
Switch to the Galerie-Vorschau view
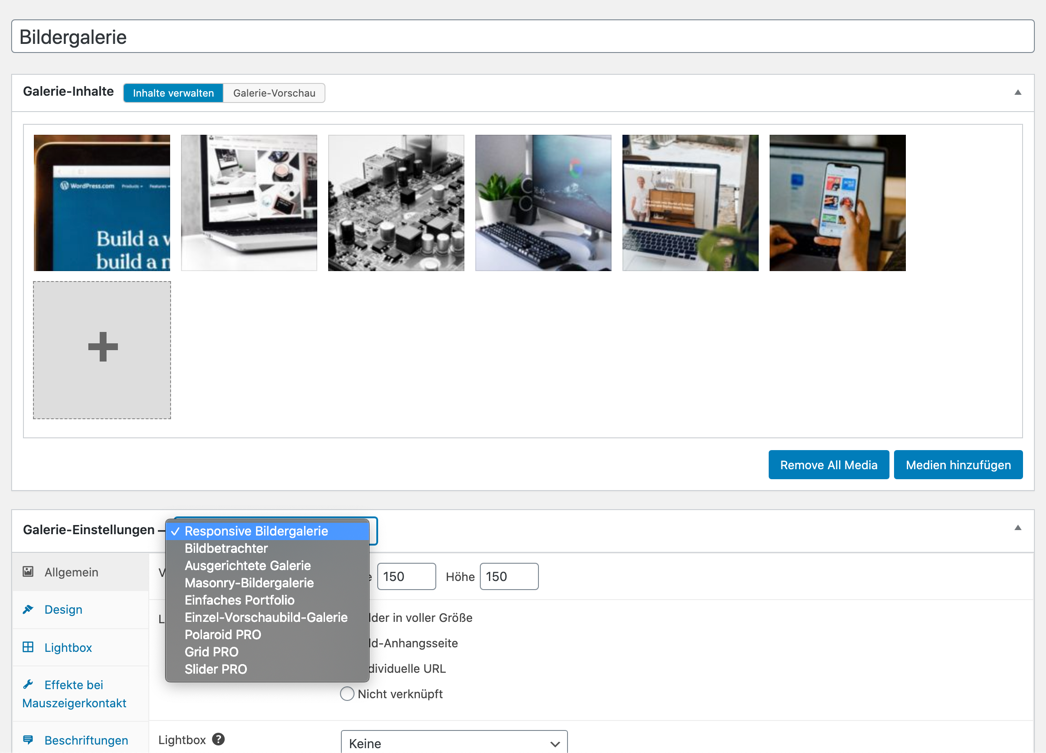tap(274, 93)
